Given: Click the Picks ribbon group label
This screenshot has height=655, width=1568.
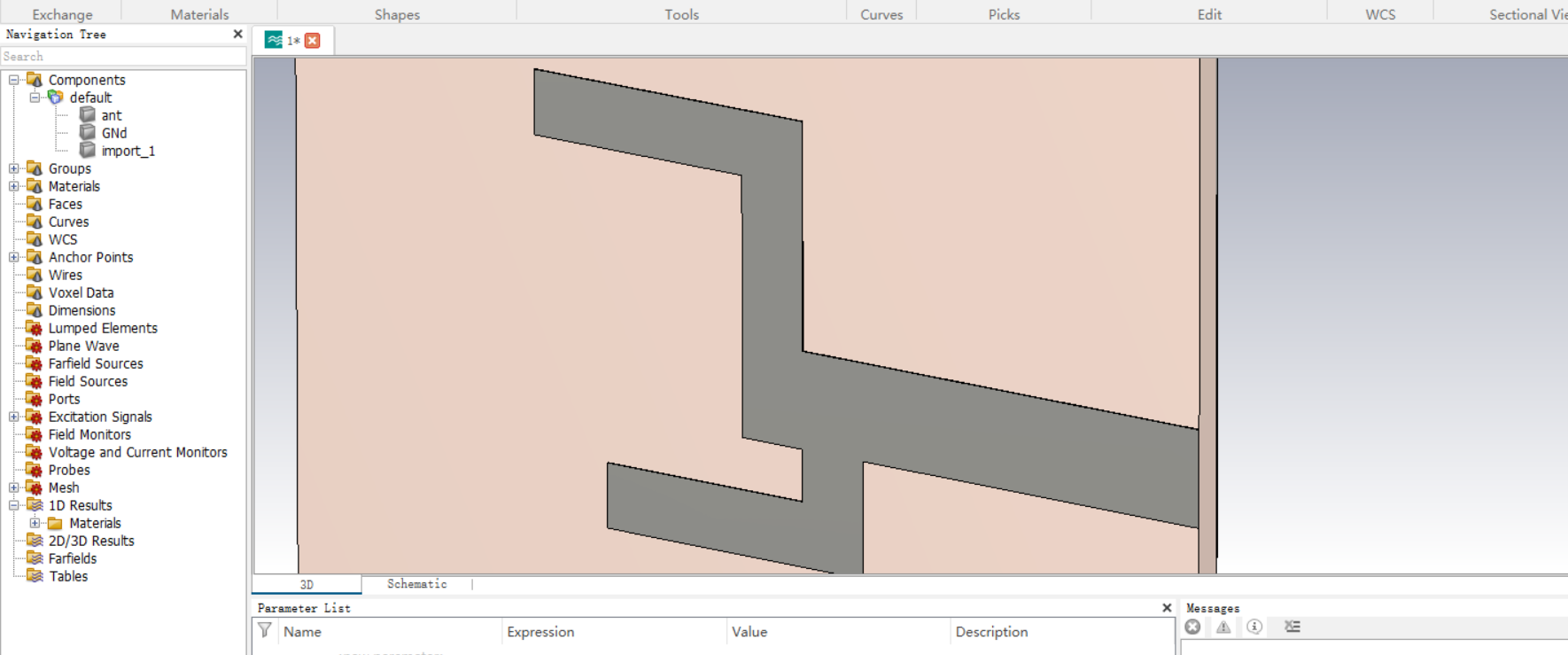Looking at the screenshot, I should point(1004,14).
